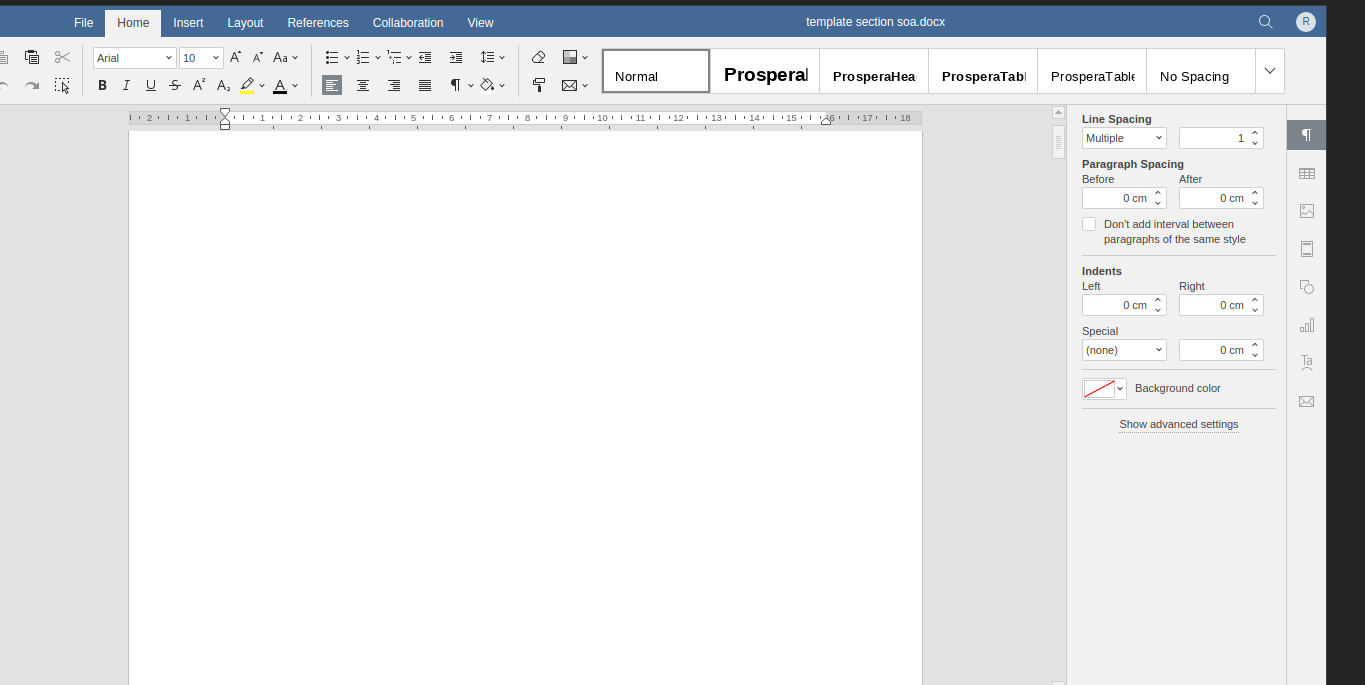Open the change case Aa dropdown
The image size is (1365, 685).
(x=286, y=58)
